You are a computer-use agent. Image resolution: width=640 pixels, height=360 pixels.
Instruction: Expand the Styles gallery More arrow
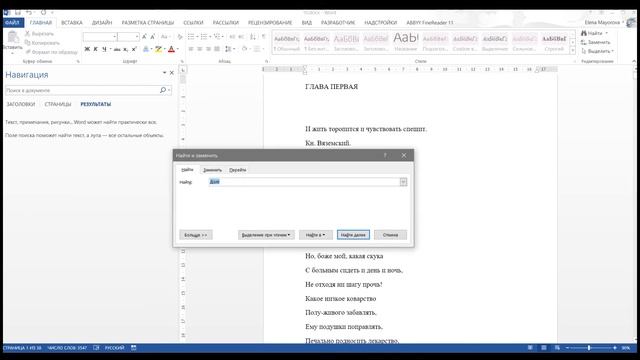click(x=573, y=50)
